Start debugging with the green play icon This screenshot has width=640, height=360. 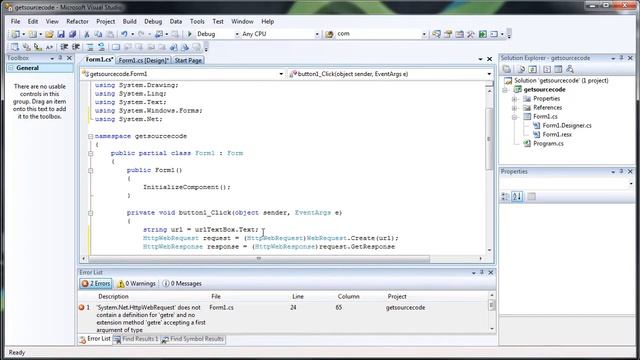[189, 34]
